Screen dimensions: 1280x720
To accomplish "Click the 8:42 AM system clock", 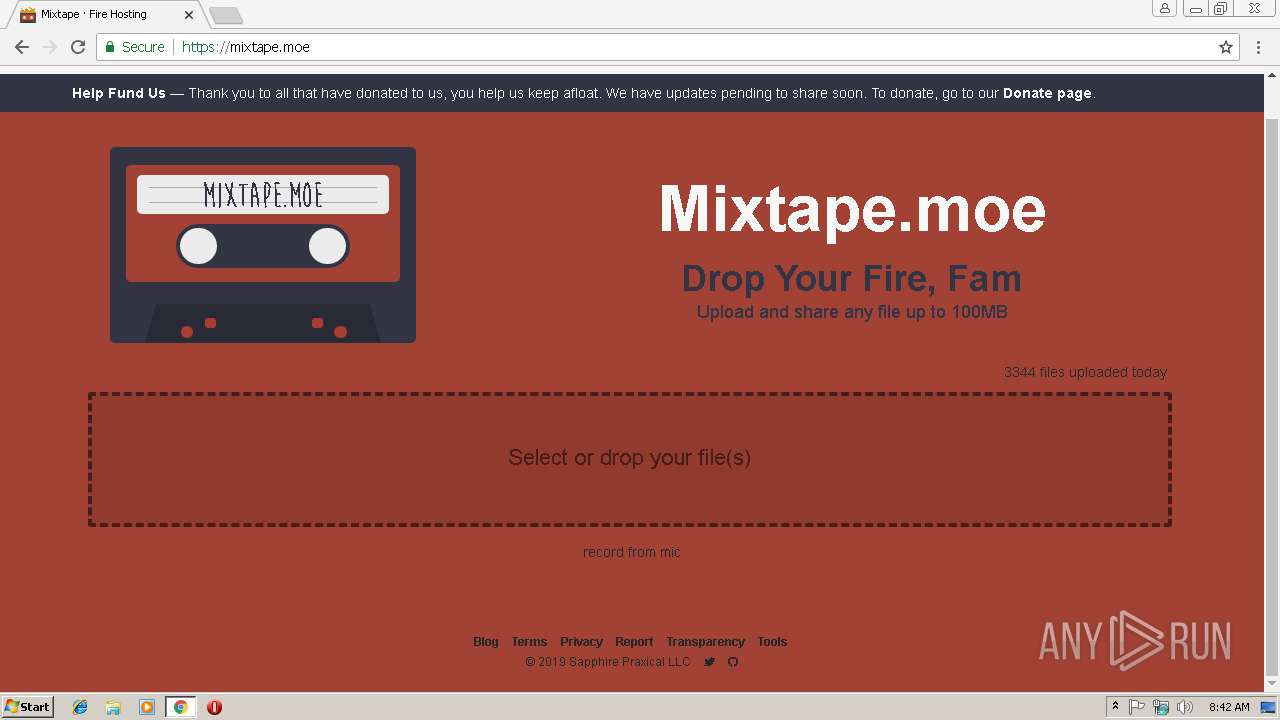I will (x=1229, y=707).
